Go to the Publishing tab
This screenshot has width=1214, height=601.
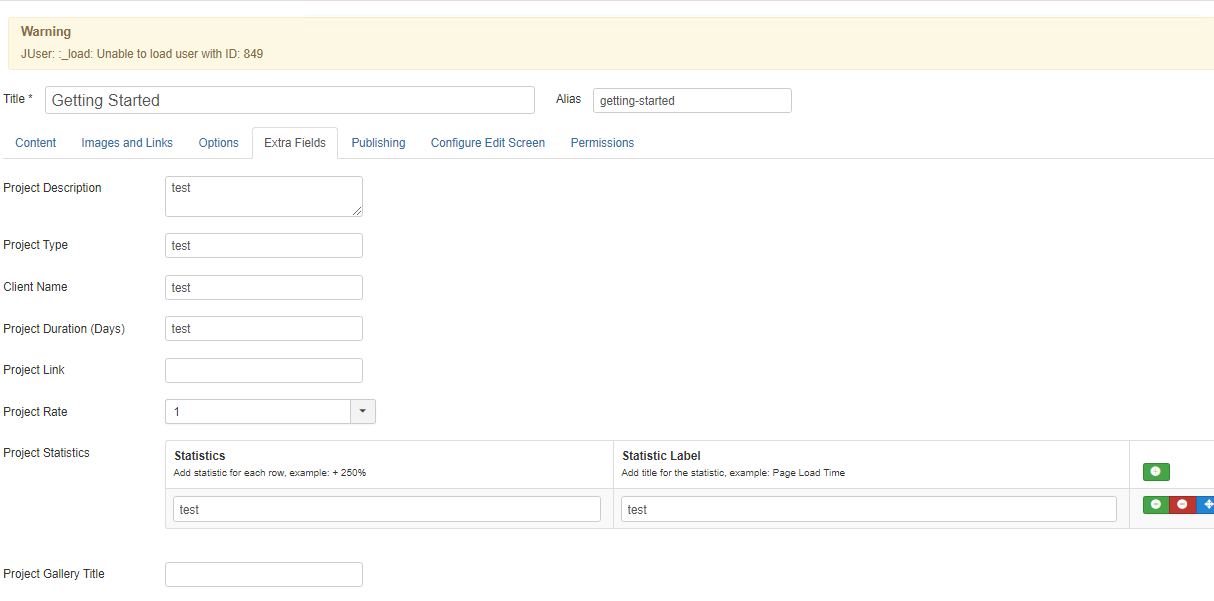(x=378, y=143)
